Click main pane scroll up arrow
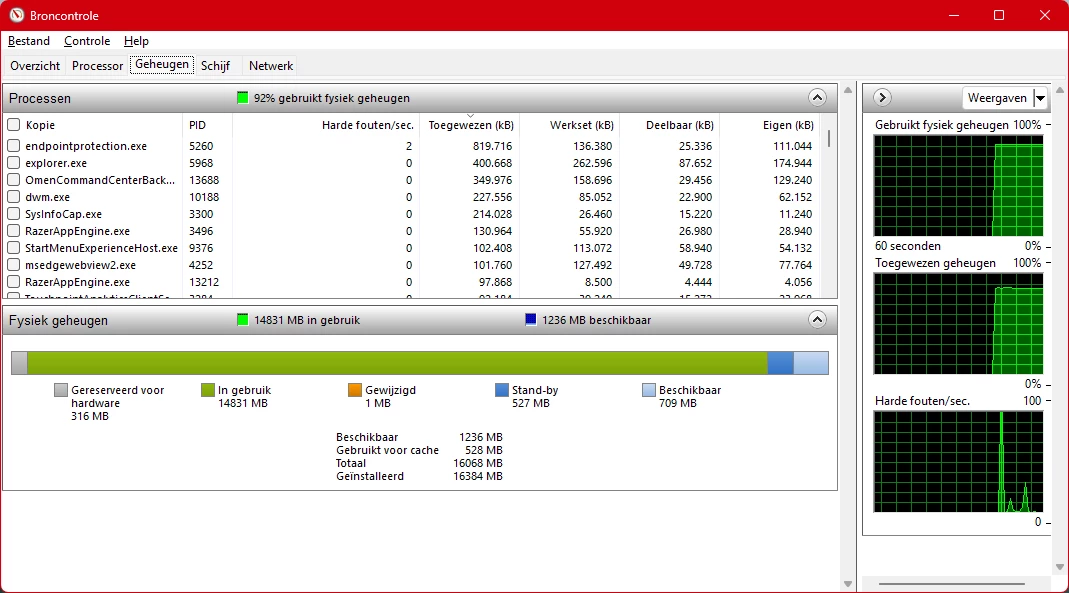The height and width of the screenshot is (593, 1069). coord(847,90)
